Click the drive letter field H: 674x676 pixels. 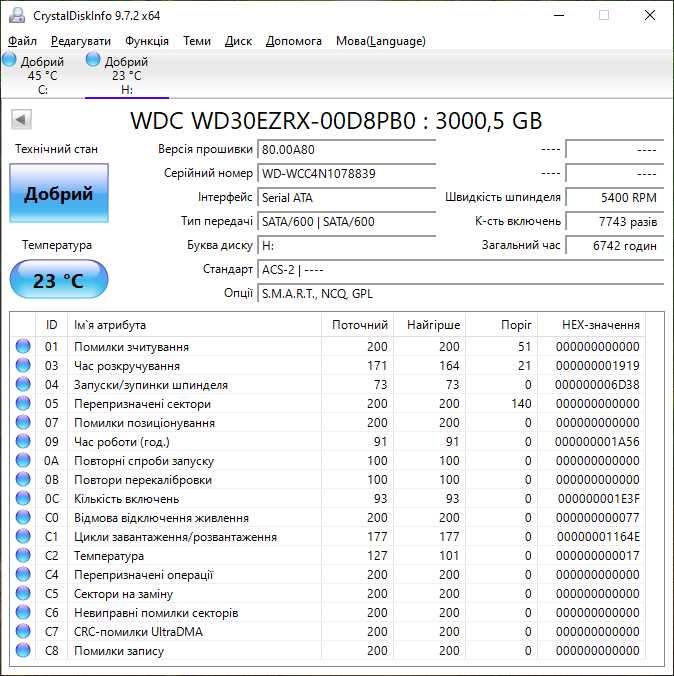(347, 246)
